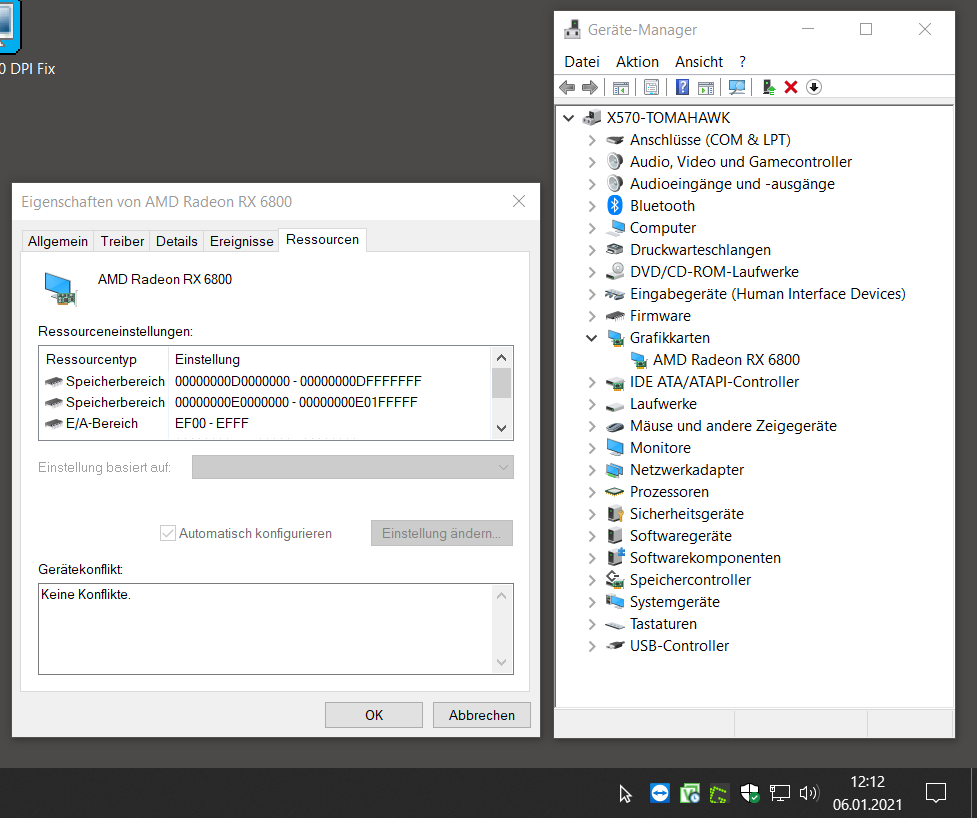
Task: Click the volume speaker tray icon
Action: pyautogui.click(x=808, y=793)
